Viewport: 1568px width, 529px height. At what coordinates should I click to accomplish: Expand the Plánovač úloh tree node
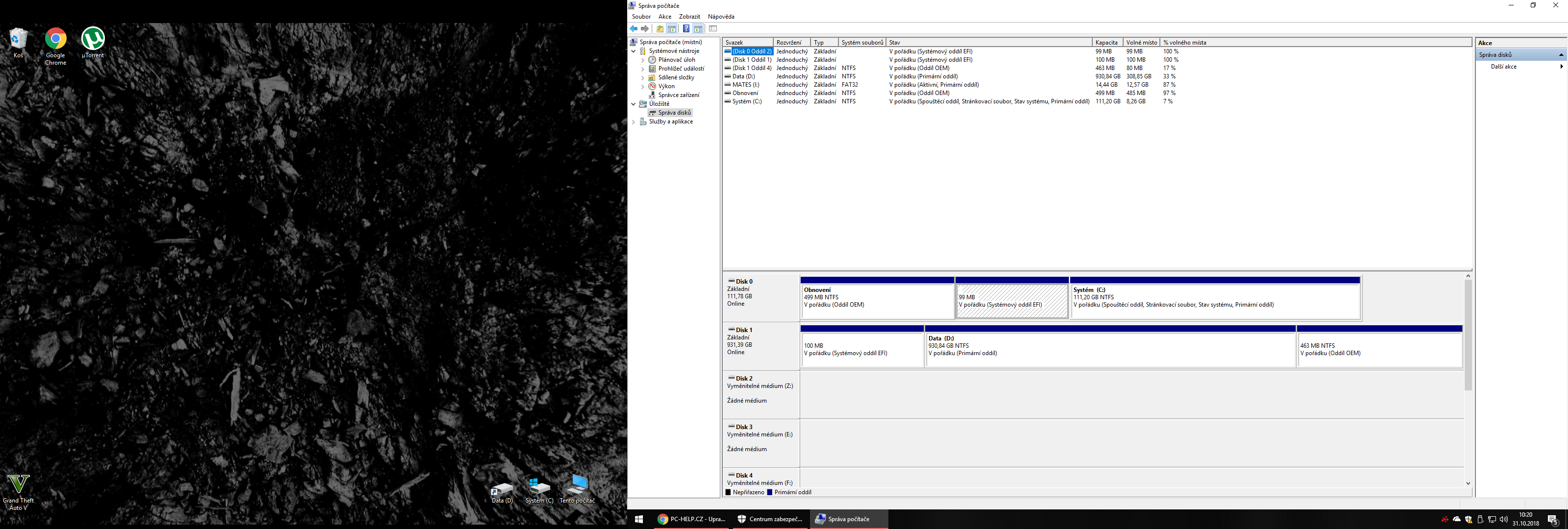pyautogui.click(x=642, y=60)
